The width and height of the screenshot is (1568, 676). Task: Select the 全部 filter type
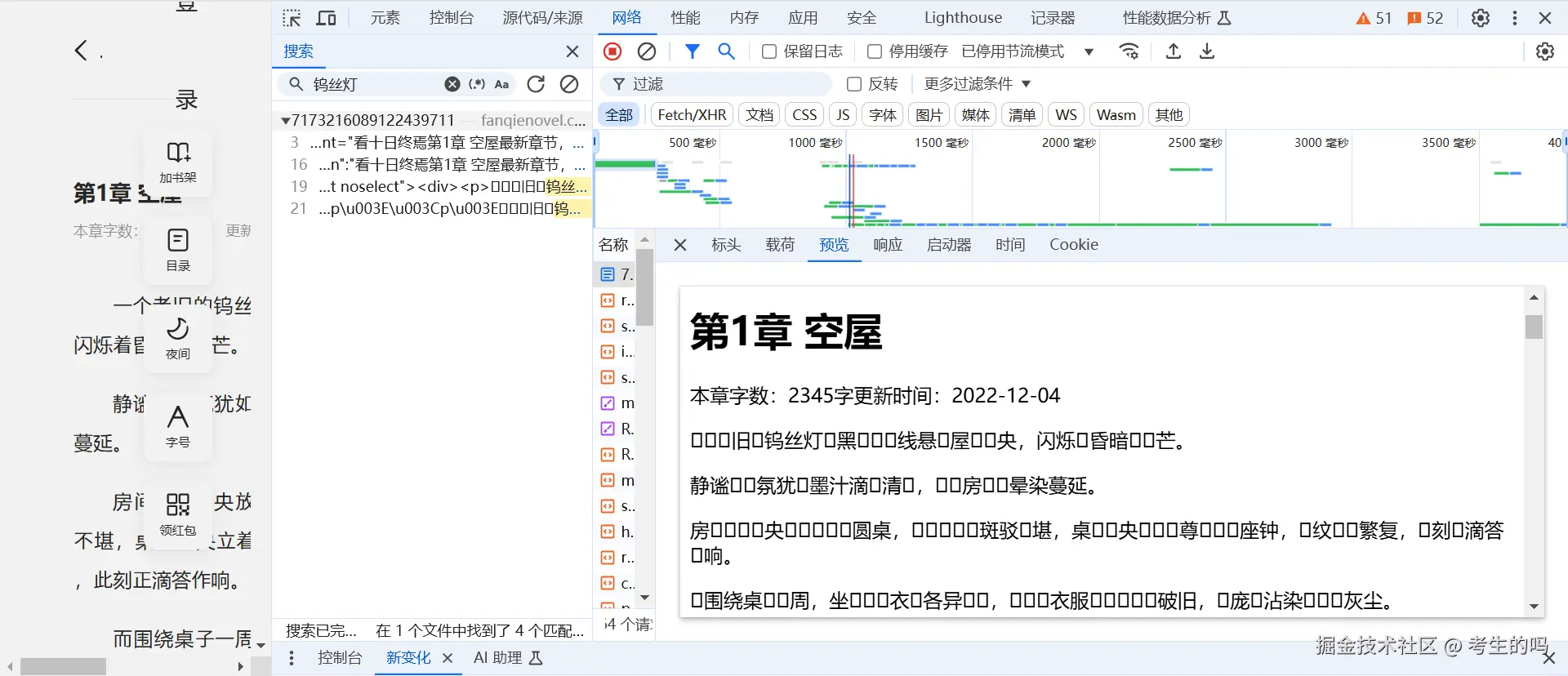coord(619,115)
